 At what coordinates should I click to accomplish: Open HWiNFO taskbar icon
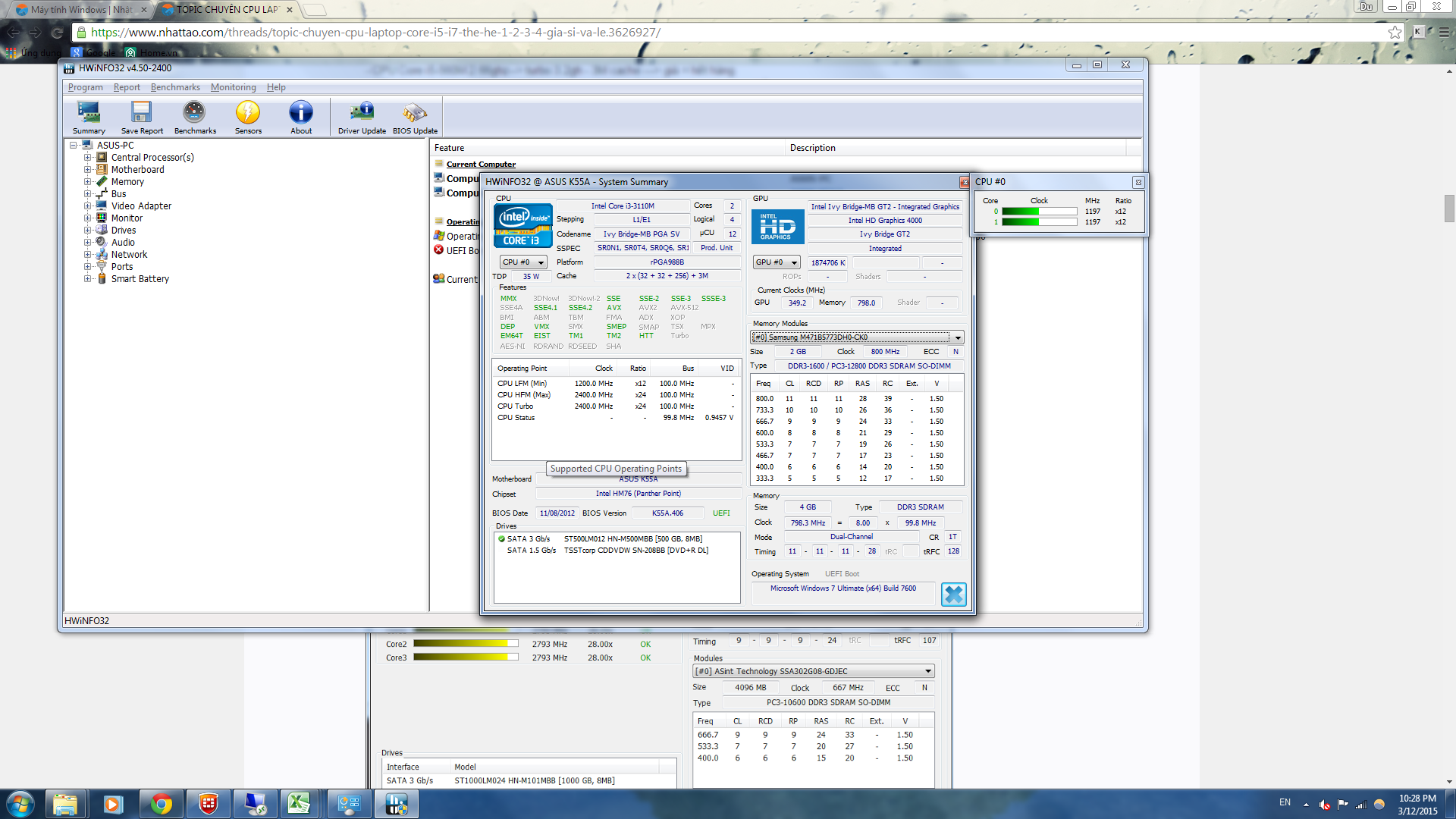(x=396, y=804)
